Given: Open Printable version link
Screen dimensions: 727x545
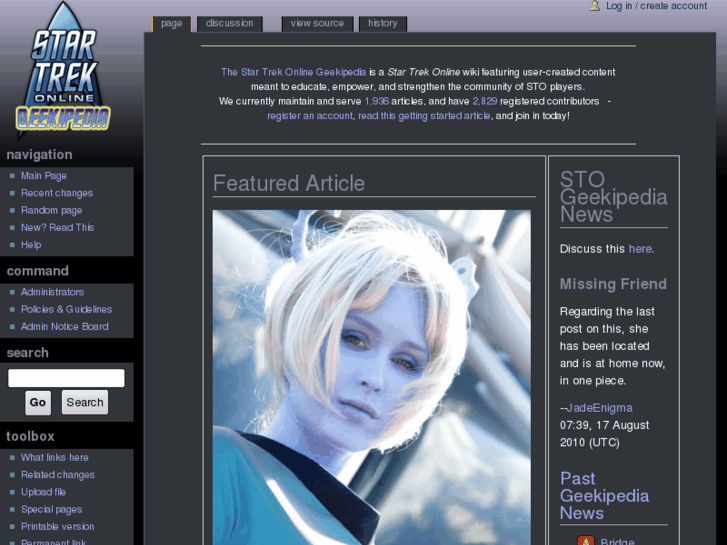Looking at the screenshot, I should click(57, 526).
